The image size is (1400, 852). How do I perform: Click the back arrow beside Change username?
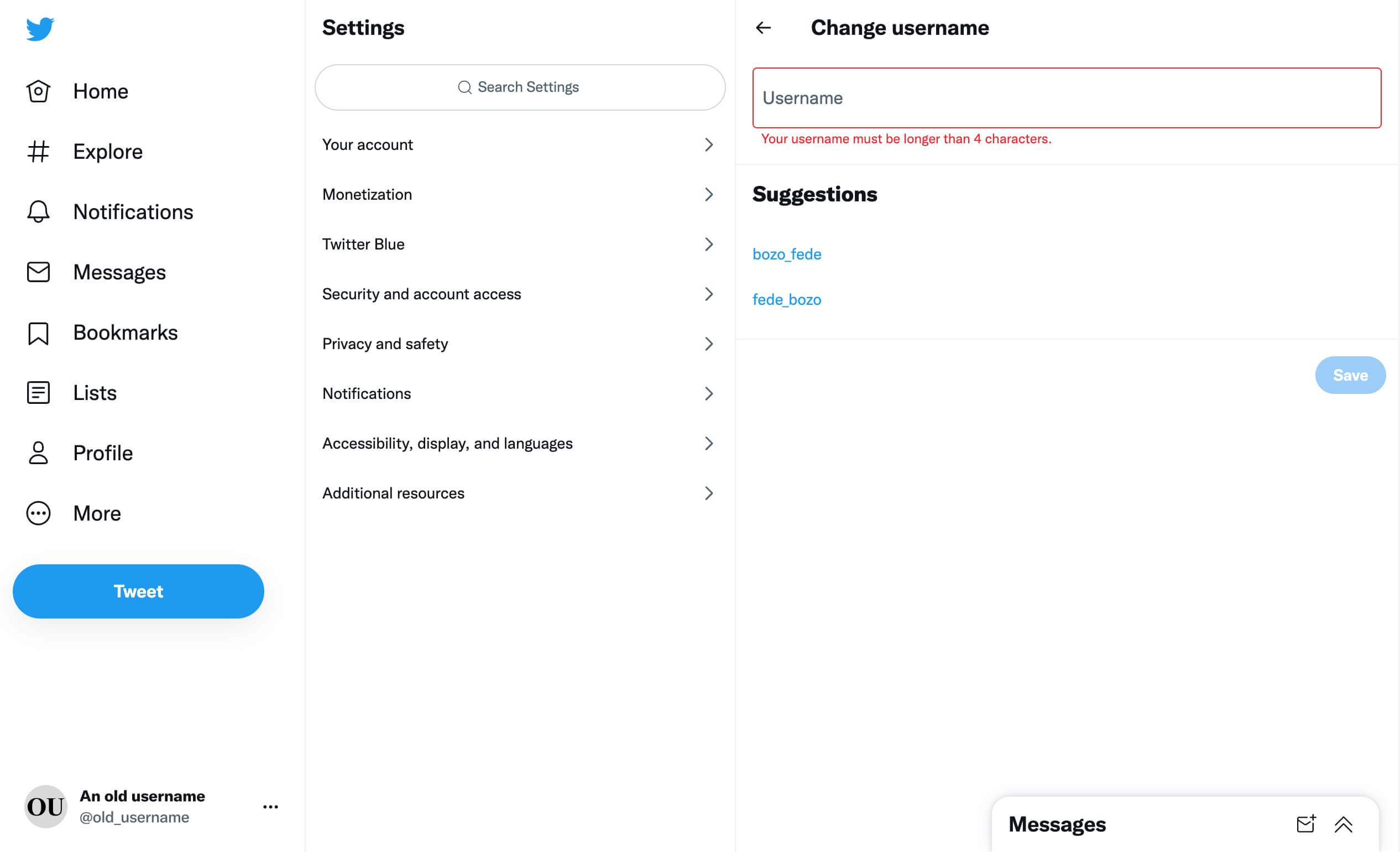click(763, 28)
